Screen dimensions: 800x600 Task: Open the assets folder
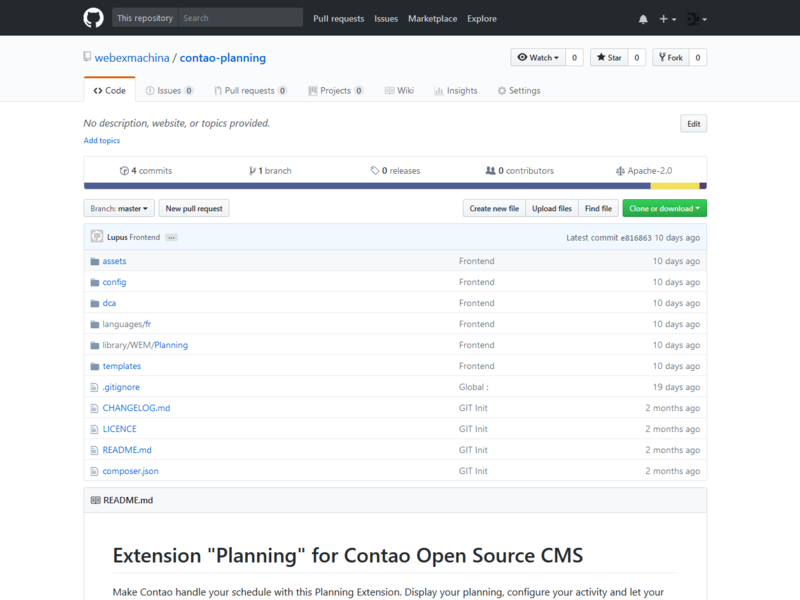tap(114, 261)
